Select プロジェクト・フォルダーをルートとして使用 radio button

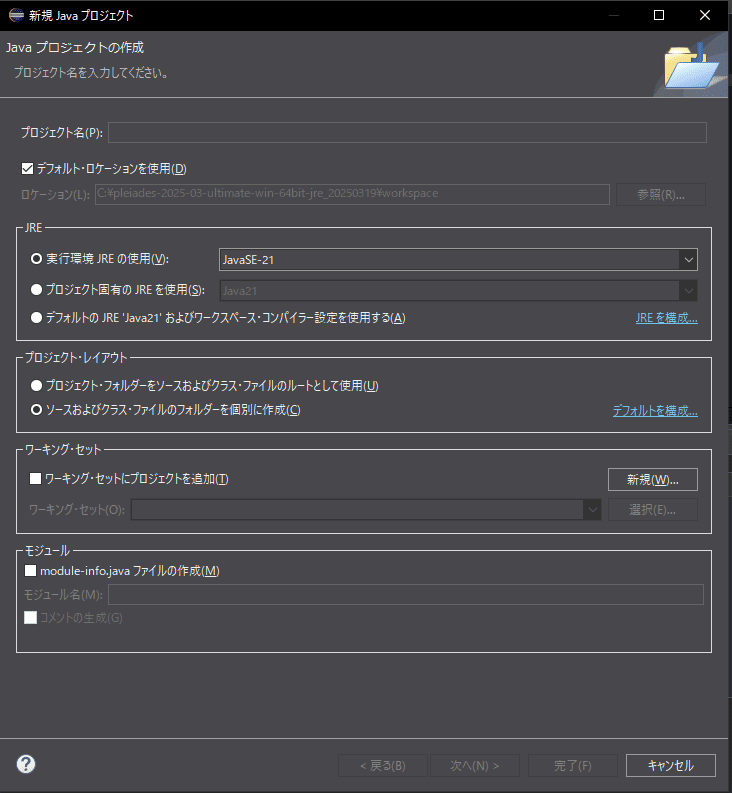click(x=37, y=386)
